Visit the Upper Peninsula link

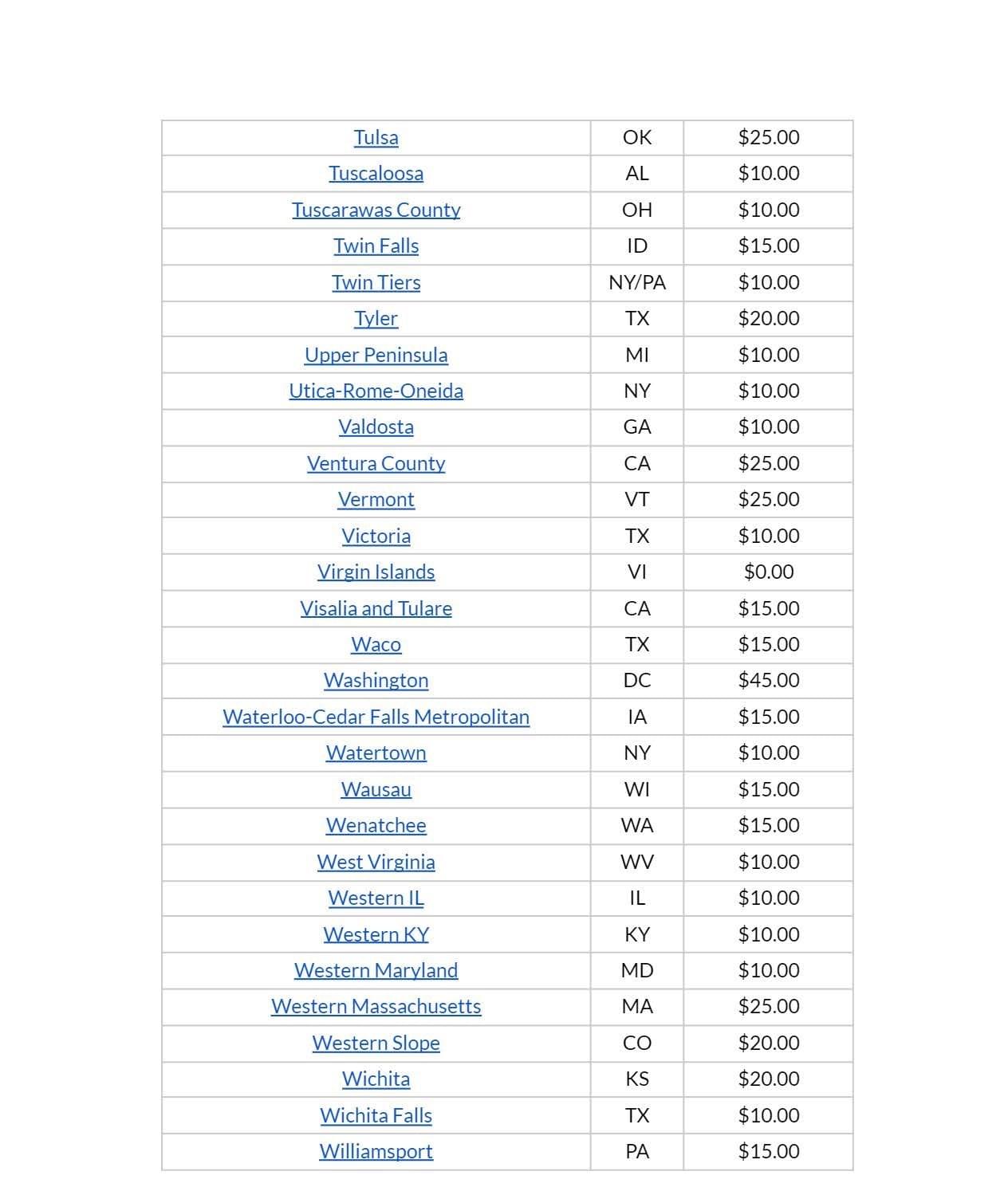click(x=376, y=356)
